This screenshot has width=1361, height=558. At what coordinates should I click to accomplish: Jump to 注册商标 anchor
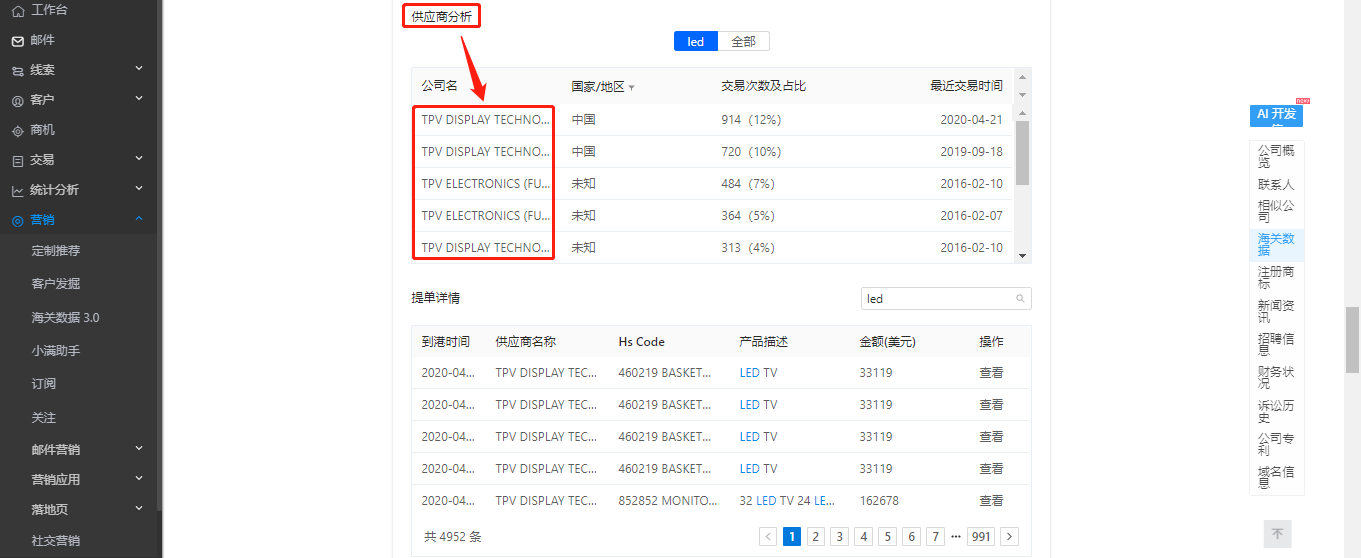[1276, 278]
